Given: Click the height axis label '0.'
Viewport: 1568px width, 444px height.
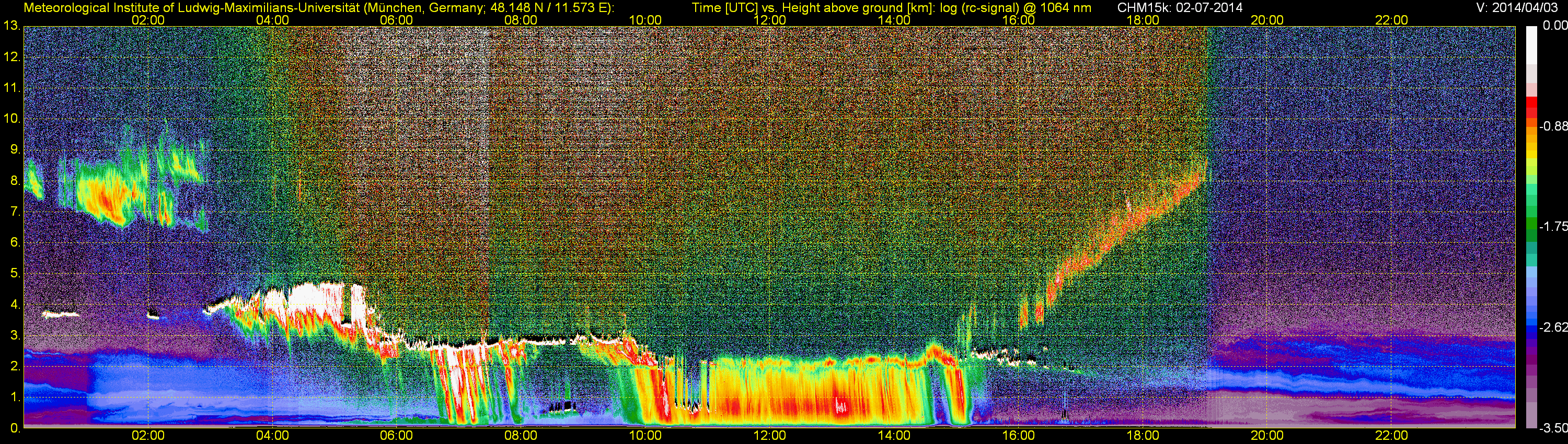Looking at the screenshot, I should click(15, 428).
